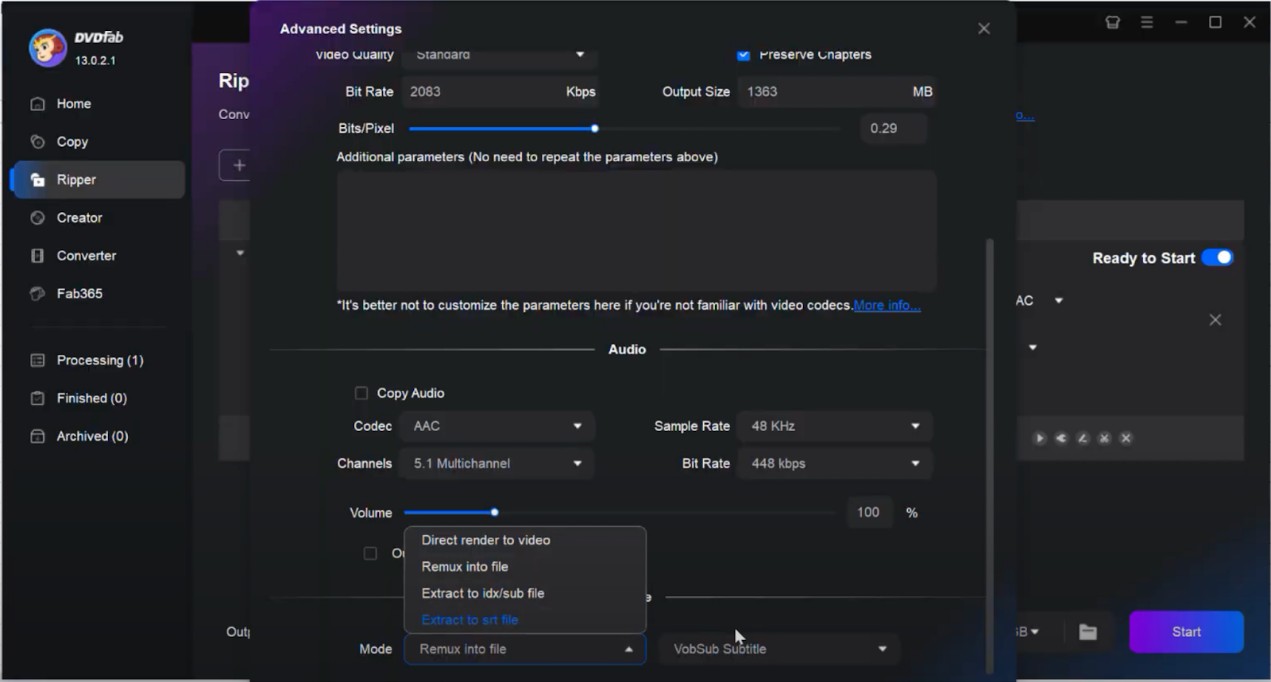Open the Finished tasks list
The image size is (1271, 682).
91,398
